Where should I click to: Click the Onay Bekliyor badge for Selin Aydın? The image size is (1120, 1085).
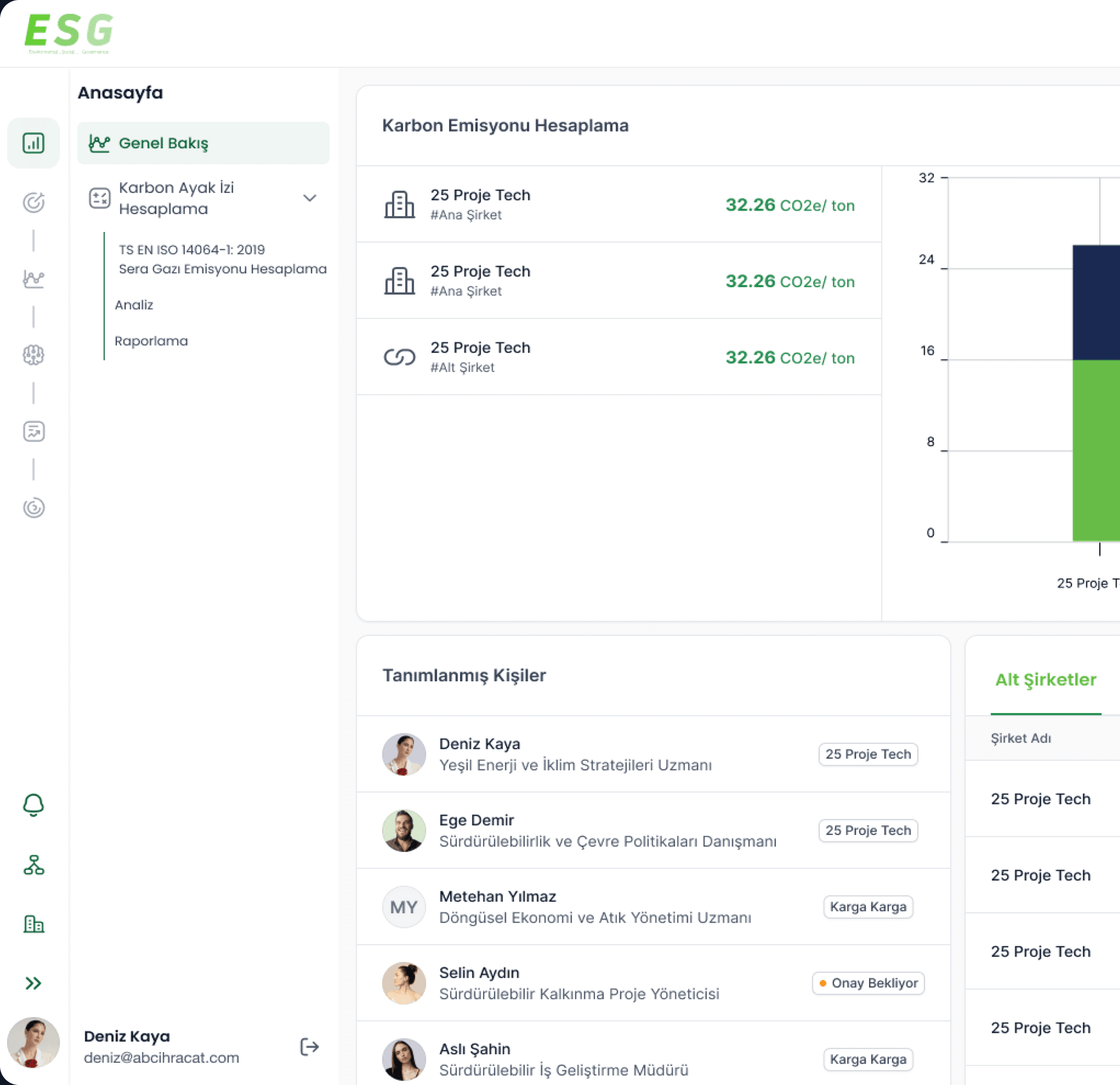pyautogui.click(x=867, y=983)
